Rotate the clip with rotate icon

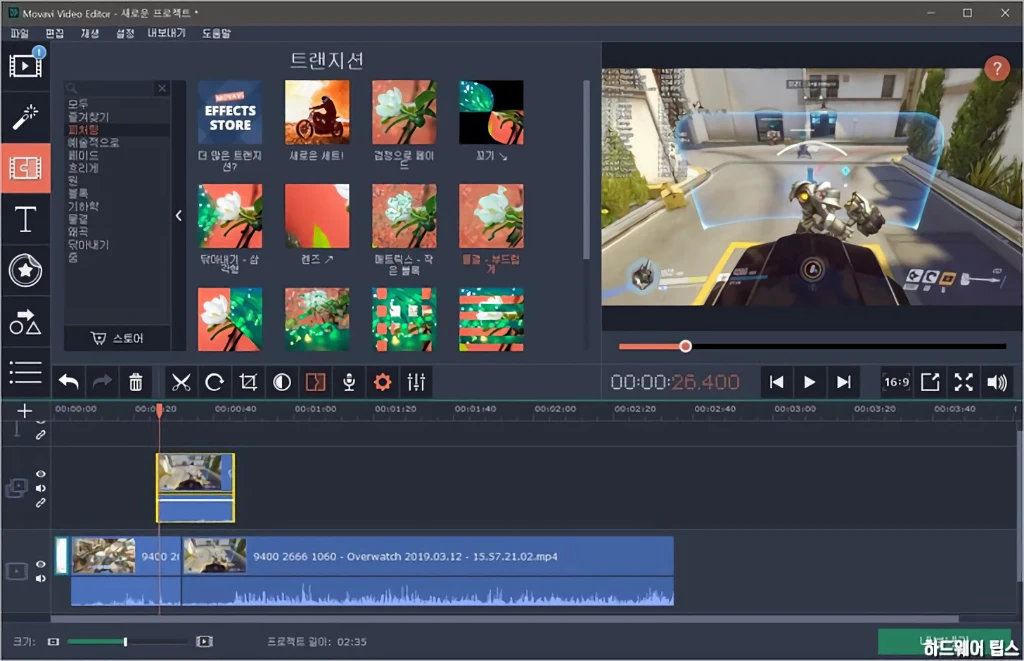coord(214,382)
